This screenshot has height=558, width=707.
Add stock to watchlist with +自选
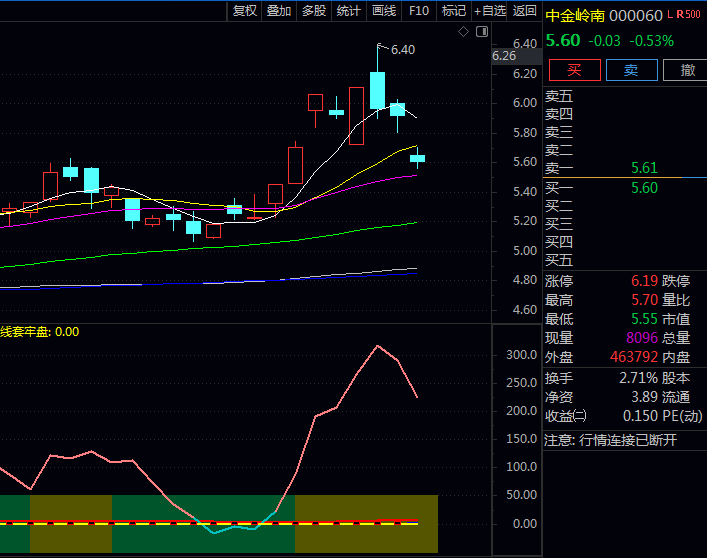(490, 11)
